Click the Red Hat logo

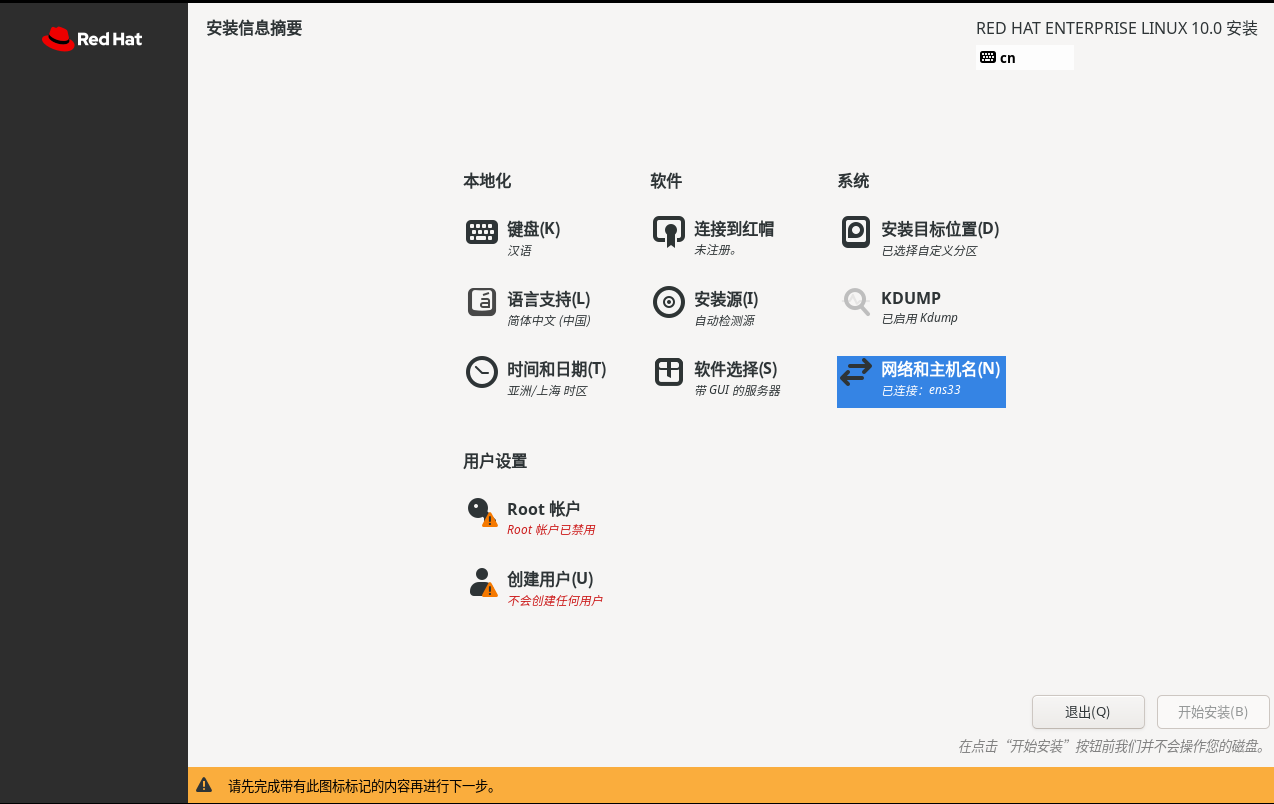pos(92,39)
